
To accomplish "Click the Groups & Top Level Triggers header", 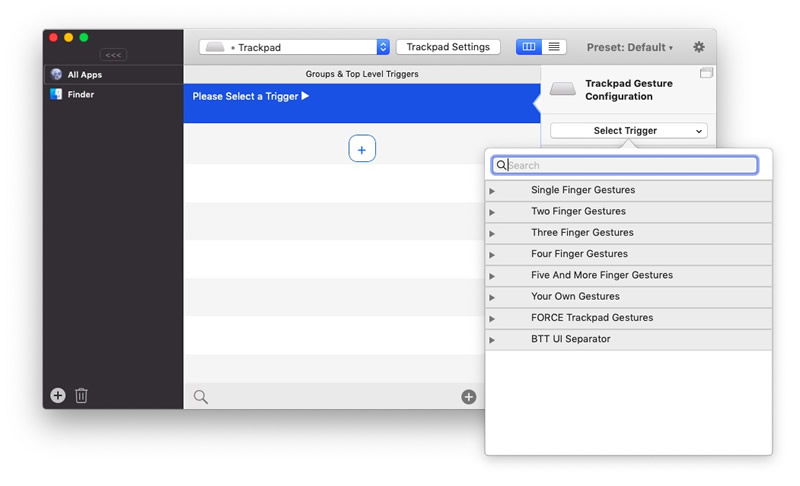I will coord(362,74).
